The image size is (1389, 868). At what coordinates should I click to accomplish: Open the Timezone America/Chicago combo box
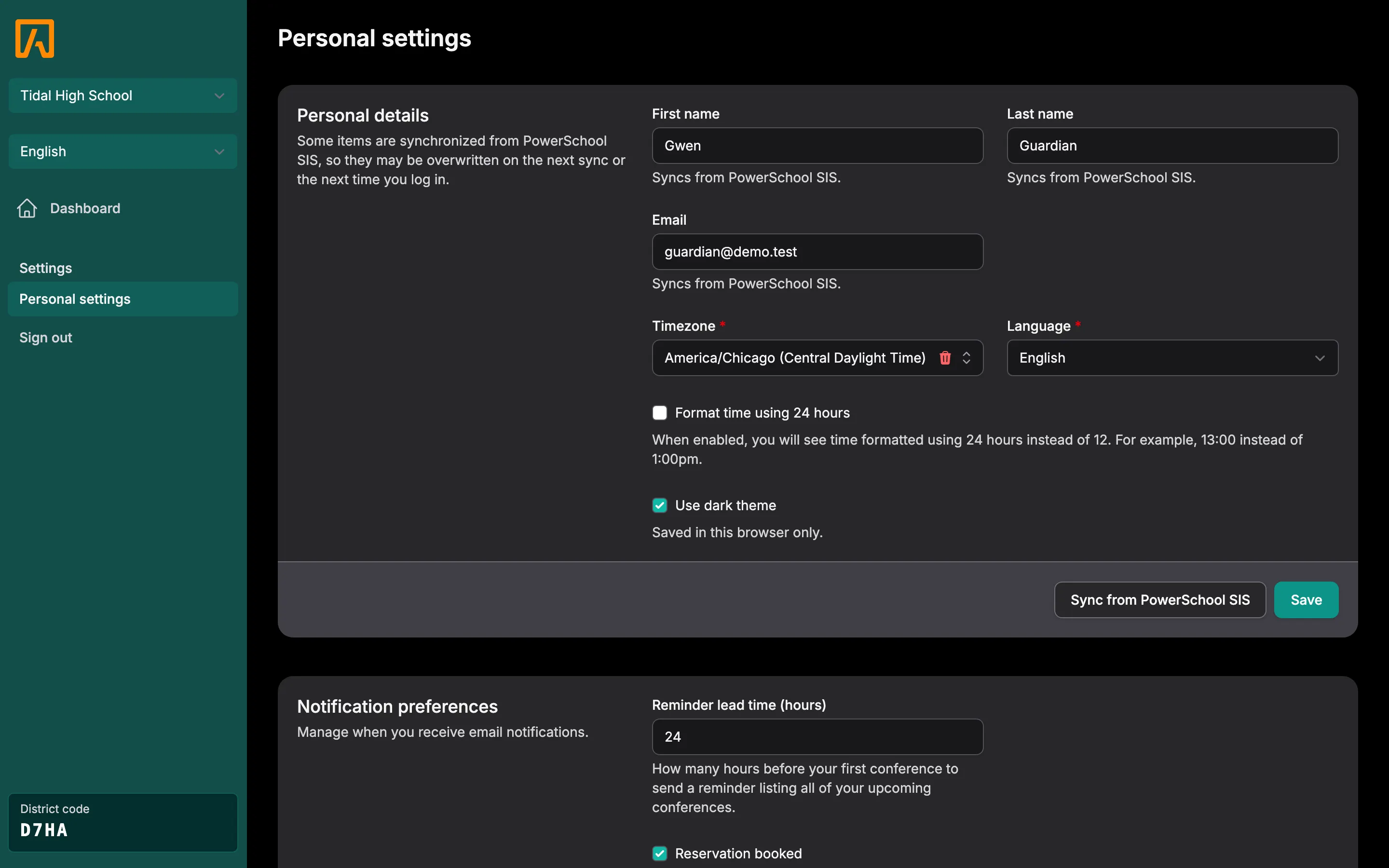817,358
